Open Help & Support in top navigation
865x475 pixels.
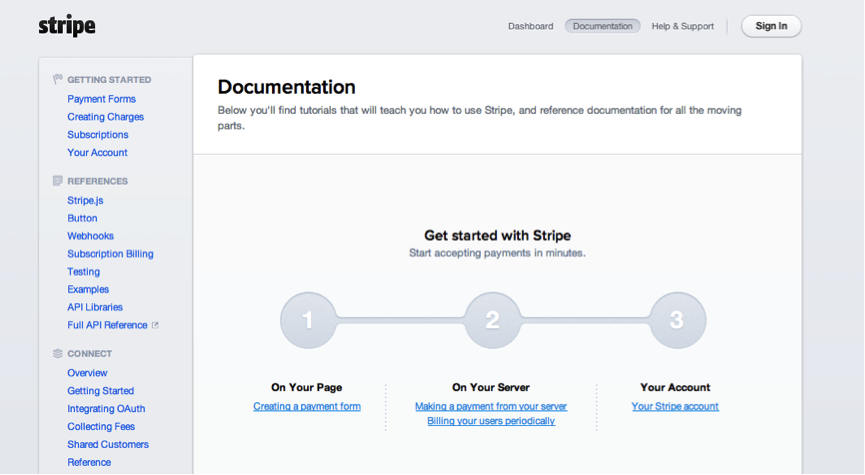(683, 26)
